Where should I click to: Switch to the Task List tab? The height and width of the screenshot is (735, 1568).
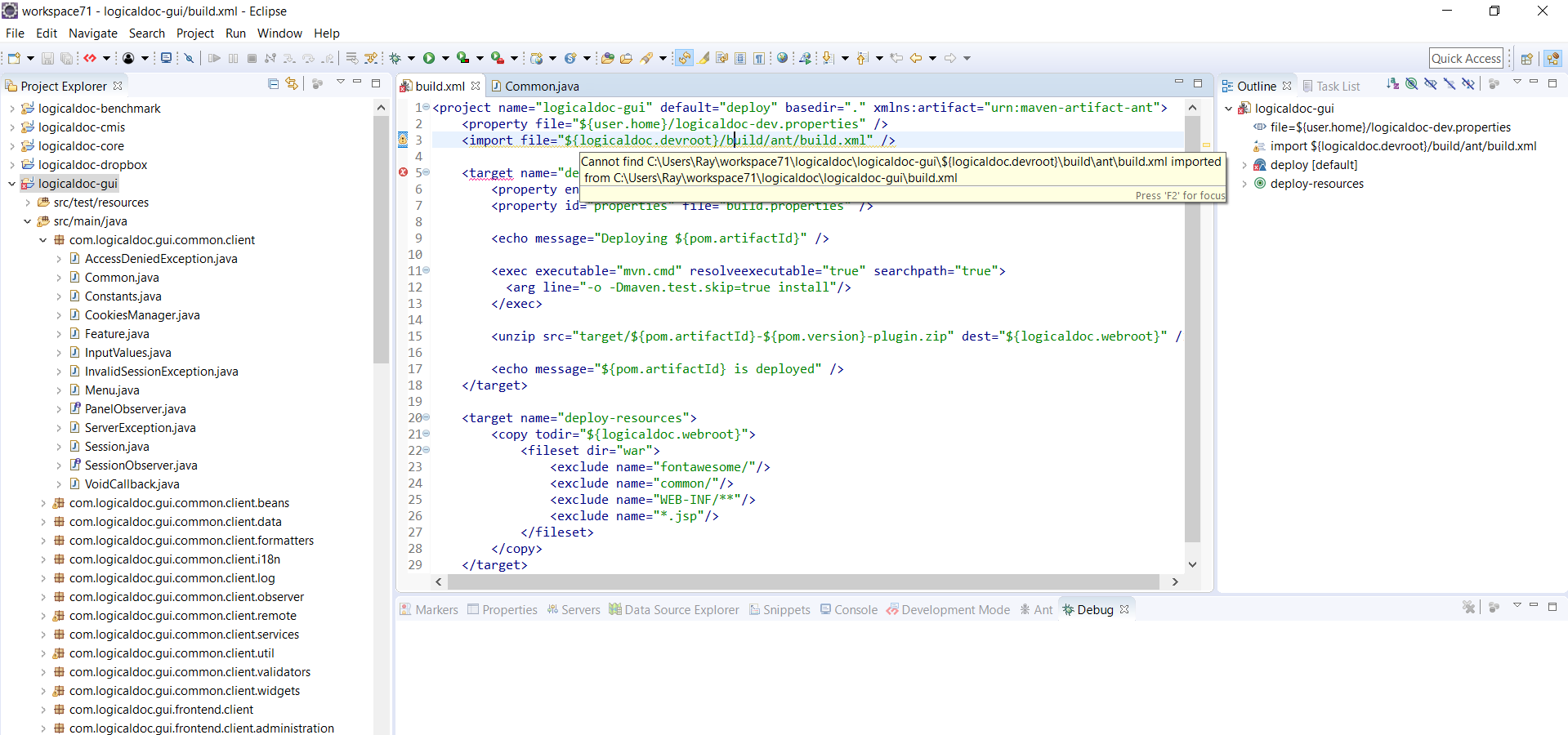[x=1331, y=86]
